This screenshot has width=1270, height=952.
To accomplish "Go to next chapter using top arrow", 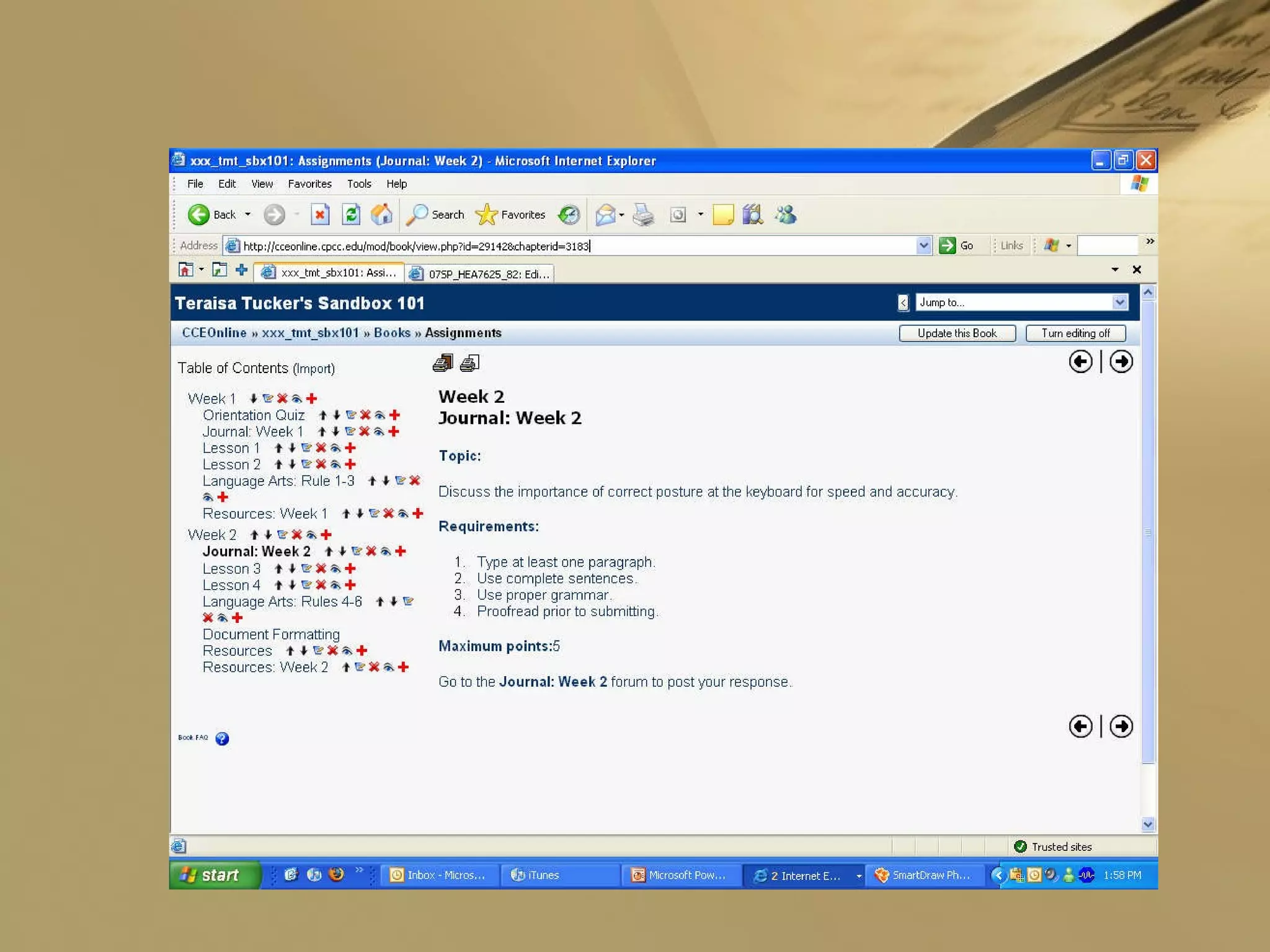I will [1121, 361].
